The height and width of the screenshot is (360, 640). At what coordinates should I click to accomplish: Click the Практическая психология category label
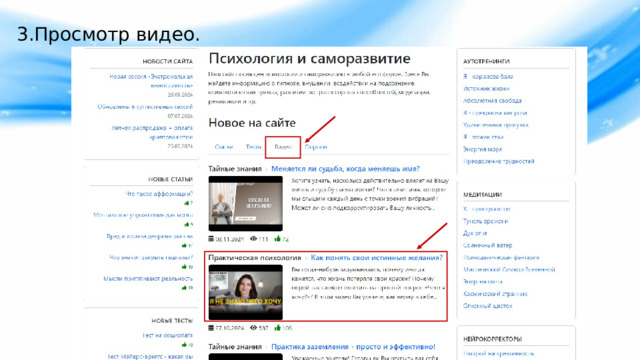click(254, 258)
